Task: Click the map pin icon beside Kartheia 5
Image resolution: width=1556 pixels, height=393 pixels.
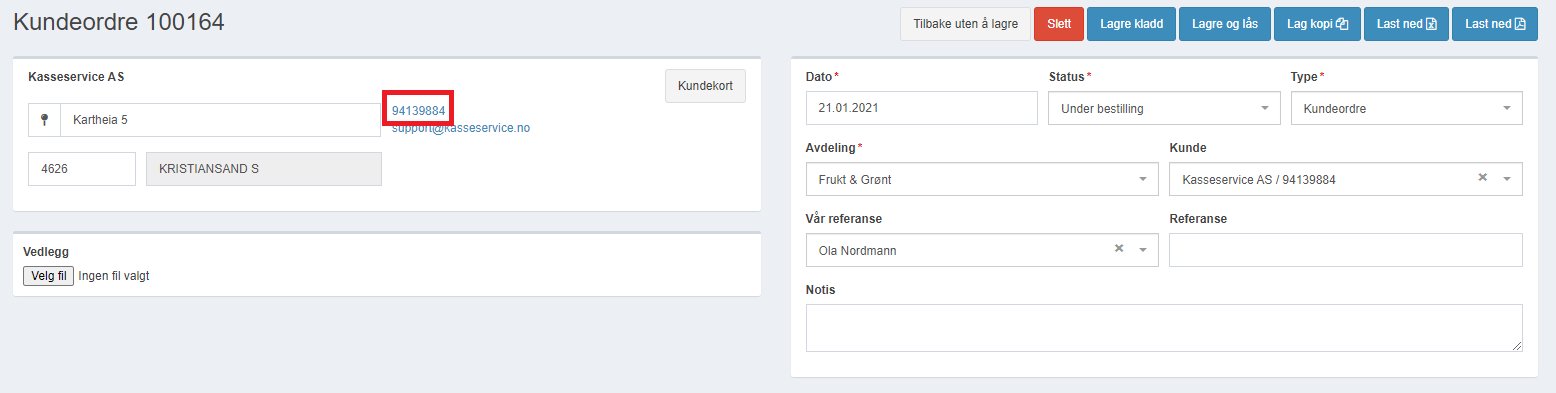Action: coord(45,120)
